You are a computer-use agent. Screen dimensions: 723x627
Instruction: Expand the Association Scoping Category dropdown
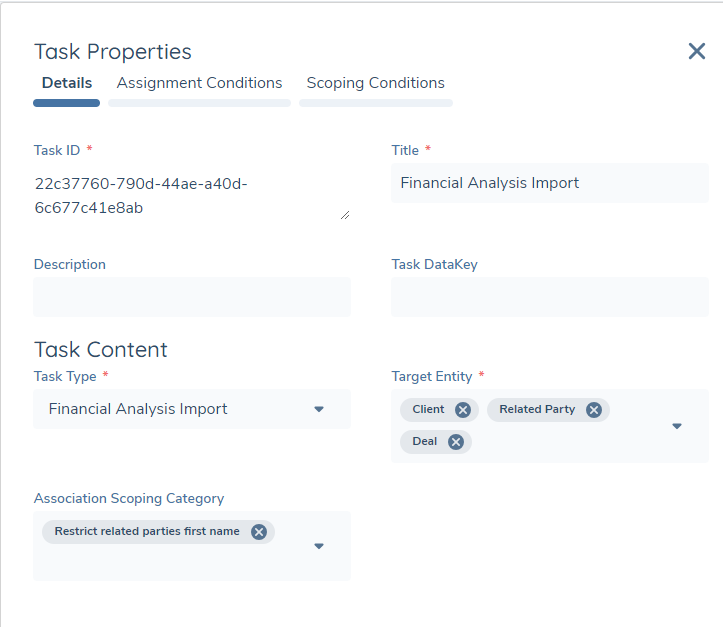[319, 546]
